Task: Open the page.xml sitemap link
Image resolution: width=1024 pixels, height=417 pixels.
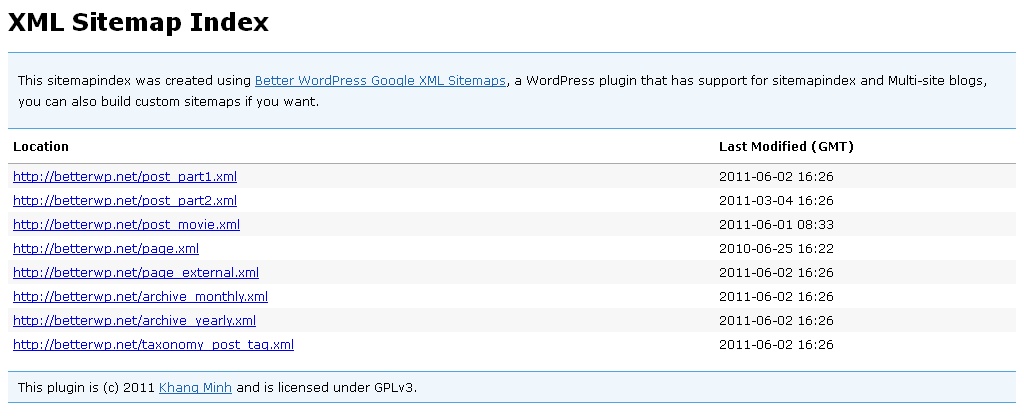Action: (x=106, y=249)
